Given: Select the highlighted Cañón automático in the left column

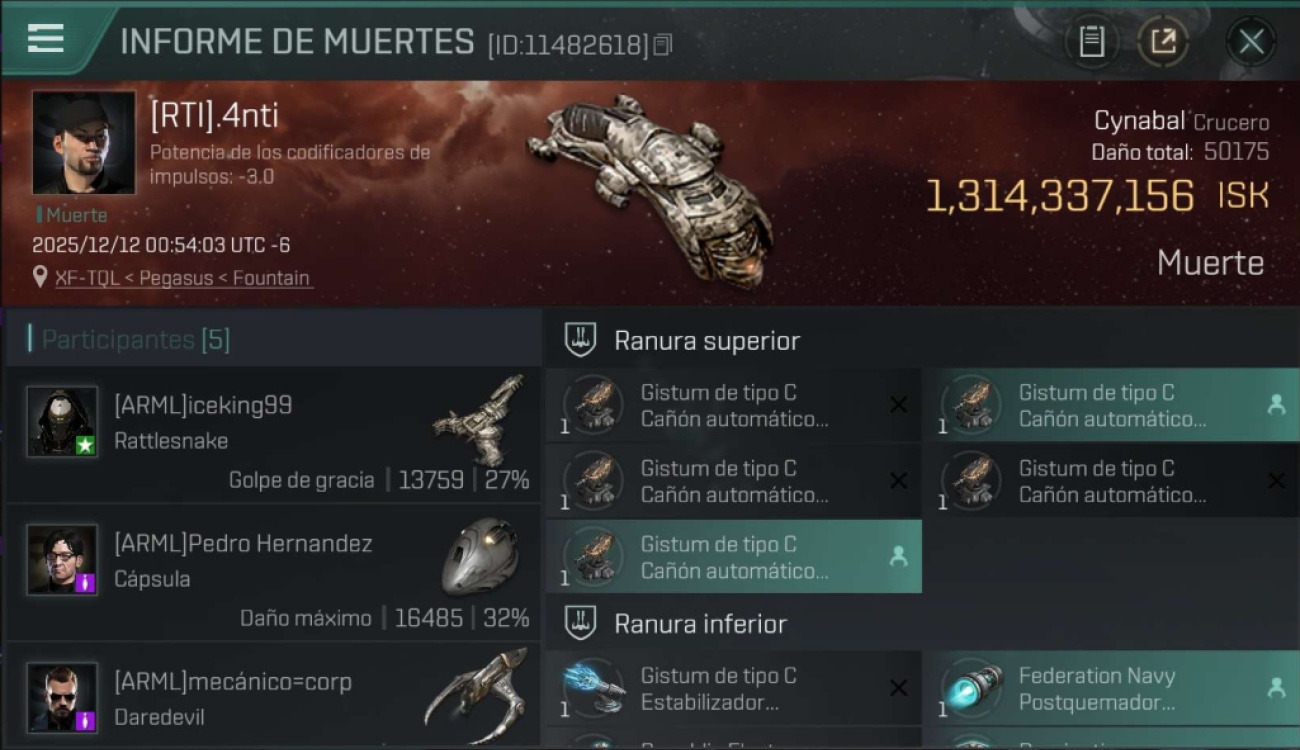Looking at the screenshot, I should tap(733, 557).
